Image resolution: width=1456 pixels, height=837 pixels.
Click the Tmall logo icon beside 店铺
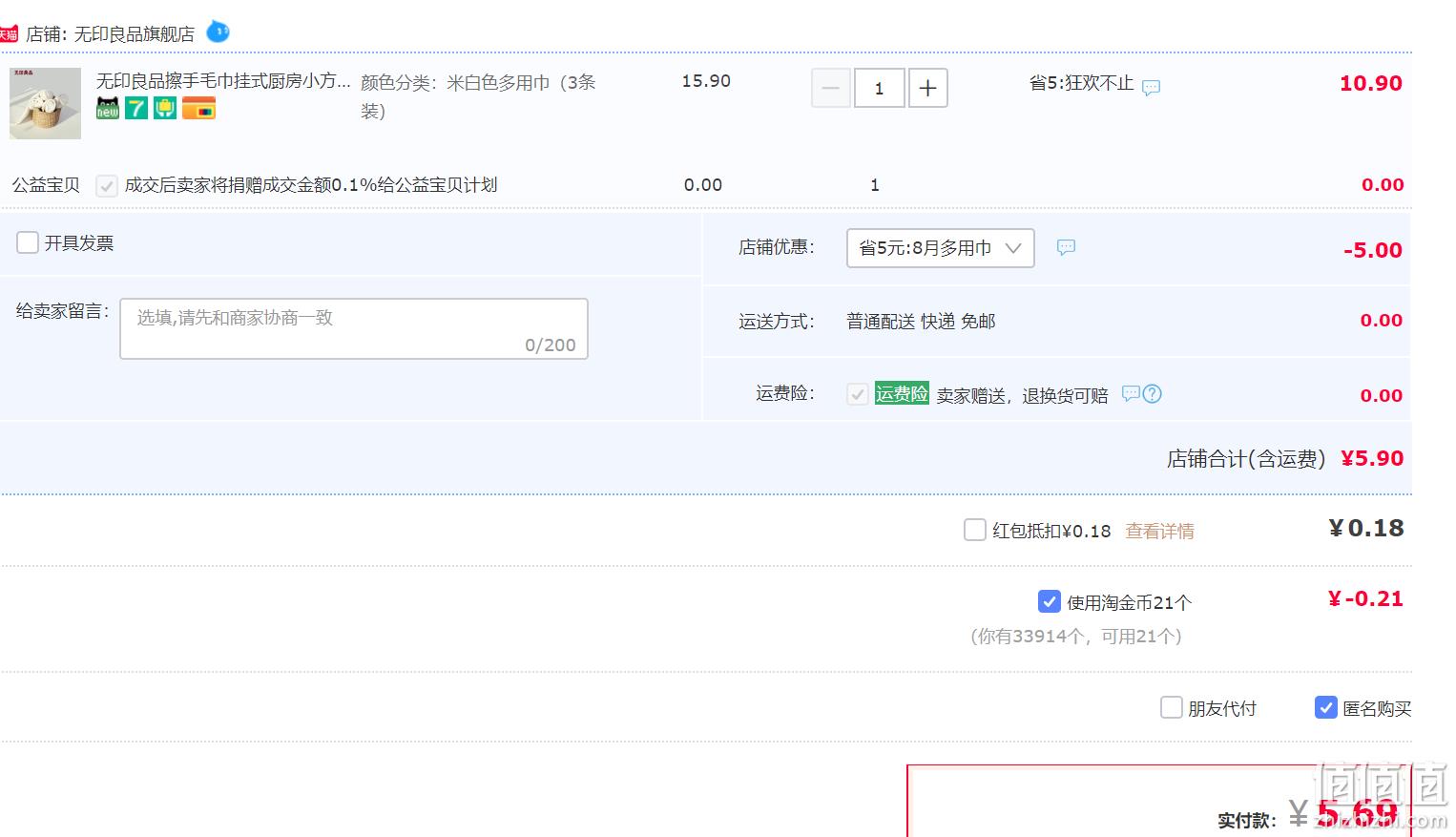point(9,34)
